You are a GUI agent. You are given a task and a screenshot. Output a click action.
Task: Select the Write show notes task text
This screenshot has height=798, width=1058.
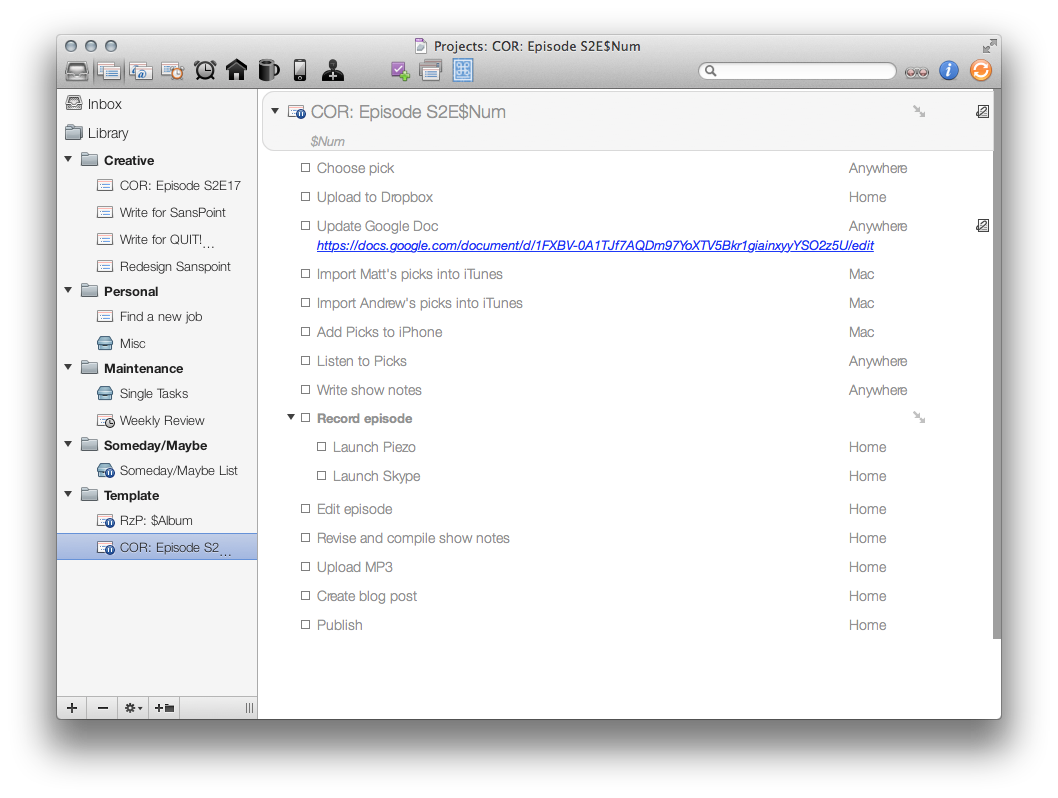[369, 390]
